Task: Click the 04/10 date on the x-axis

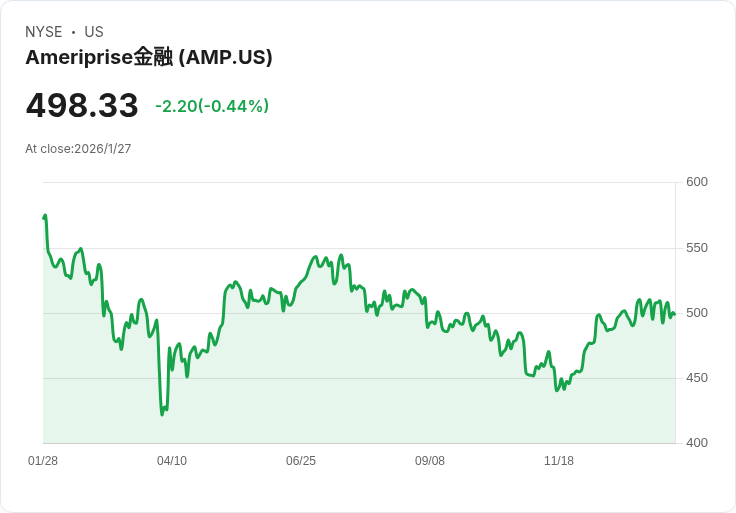Action: (172, 461)
